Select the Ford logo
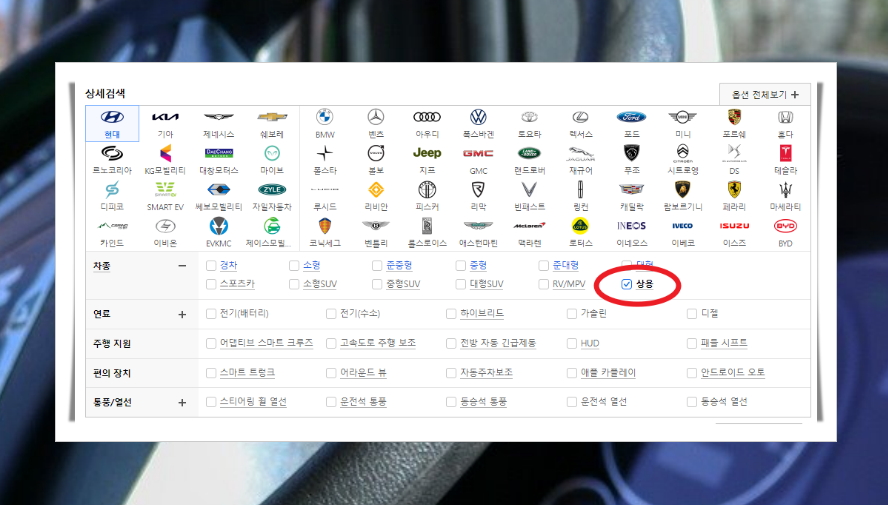Image resolution: width=888 pixels, height=505 pixels. coord(631,117)
